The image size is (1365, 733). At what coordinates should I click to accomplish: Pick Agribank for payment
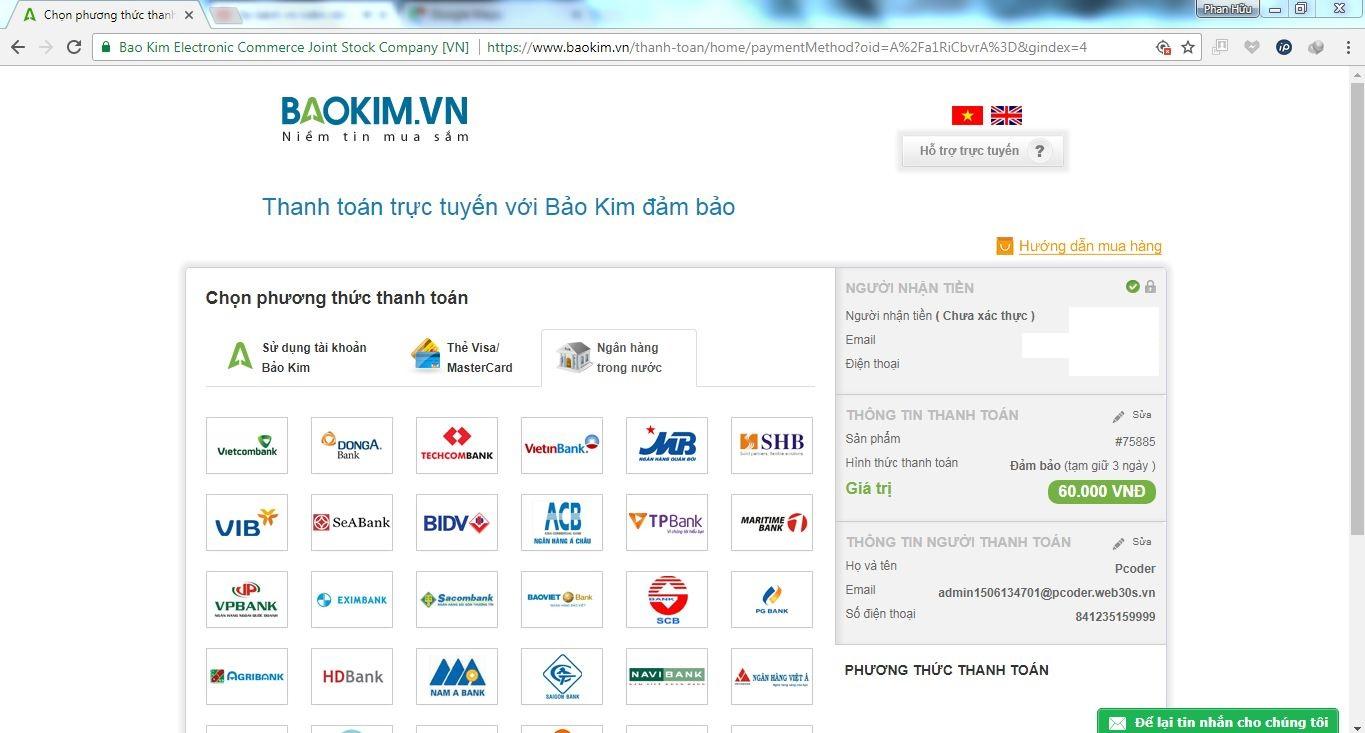pos(247,676)
